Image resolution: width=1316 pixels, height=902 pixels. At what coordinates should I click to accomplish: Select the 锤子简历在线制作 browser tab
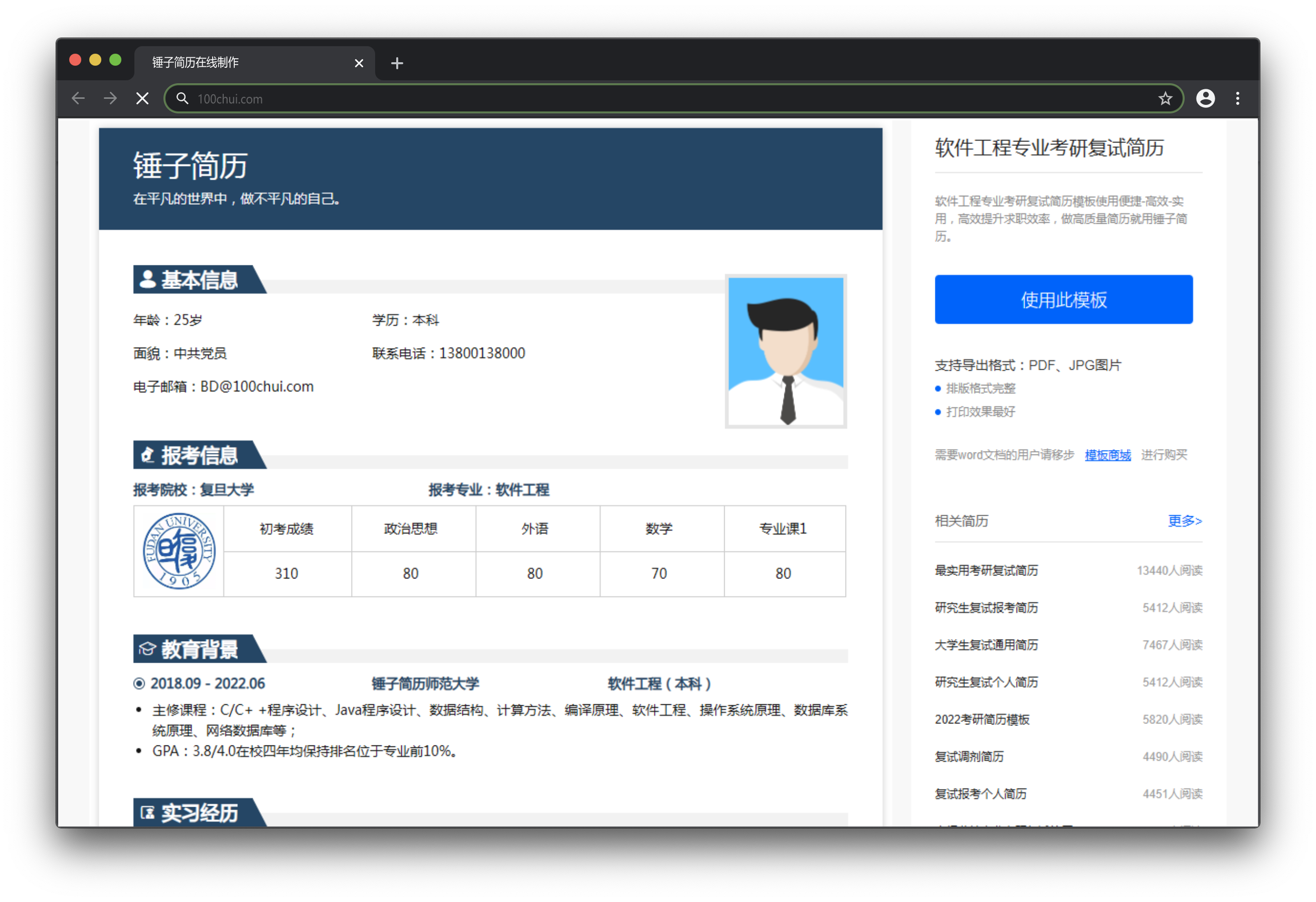click(254, 63)
